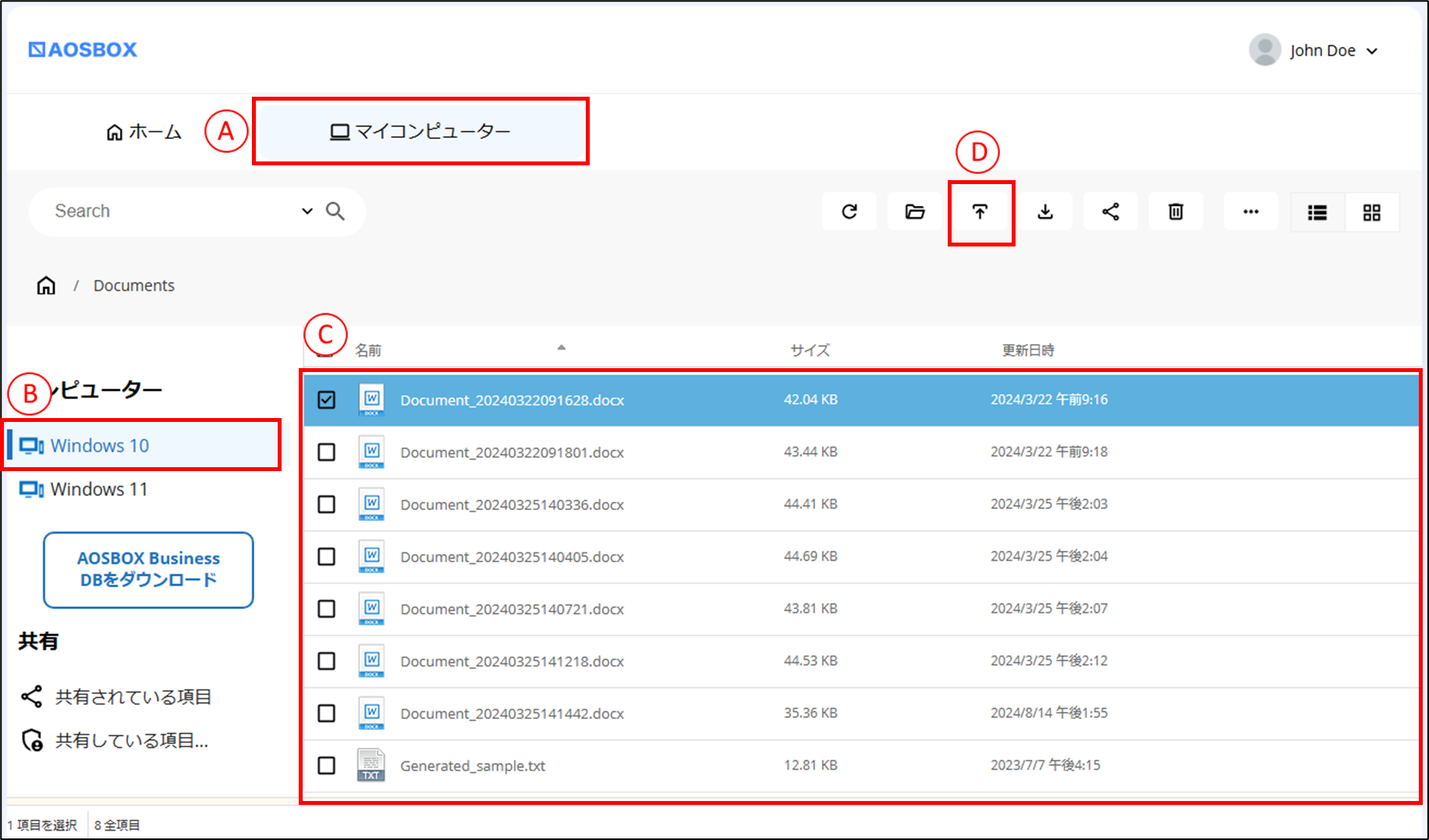Click the download icon in toolbar
The image size is (1429, 840).
1045,211
